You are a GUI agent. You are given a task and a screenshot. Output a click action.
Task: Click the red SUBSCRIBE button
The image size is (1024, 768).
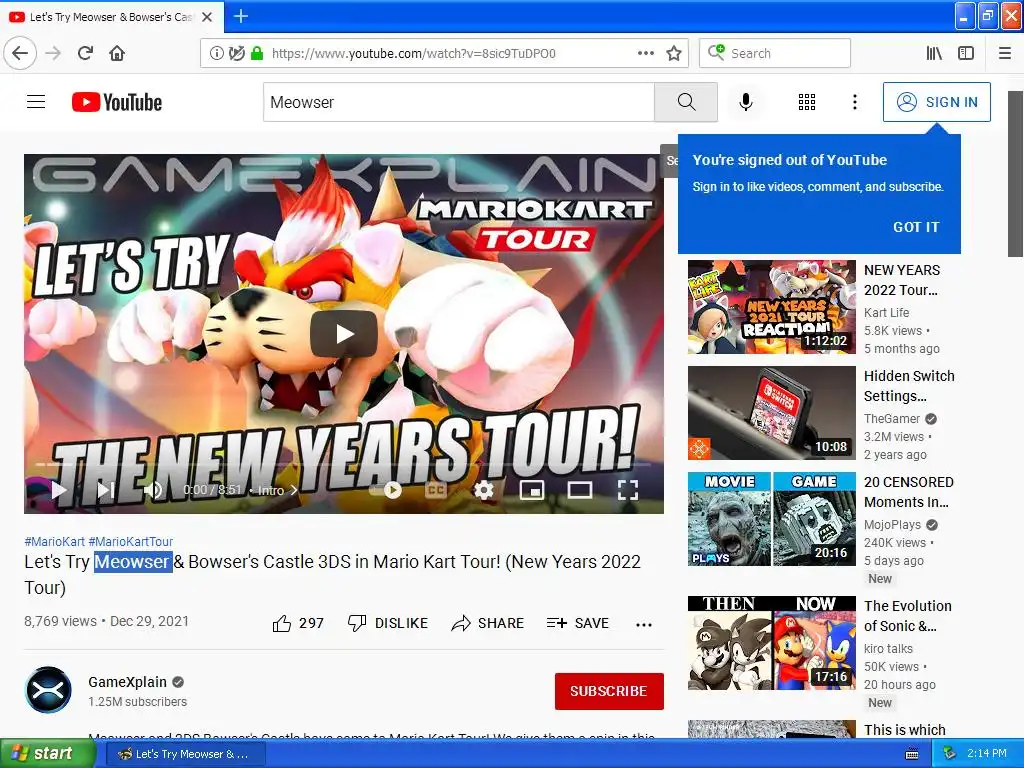[609, 691]
